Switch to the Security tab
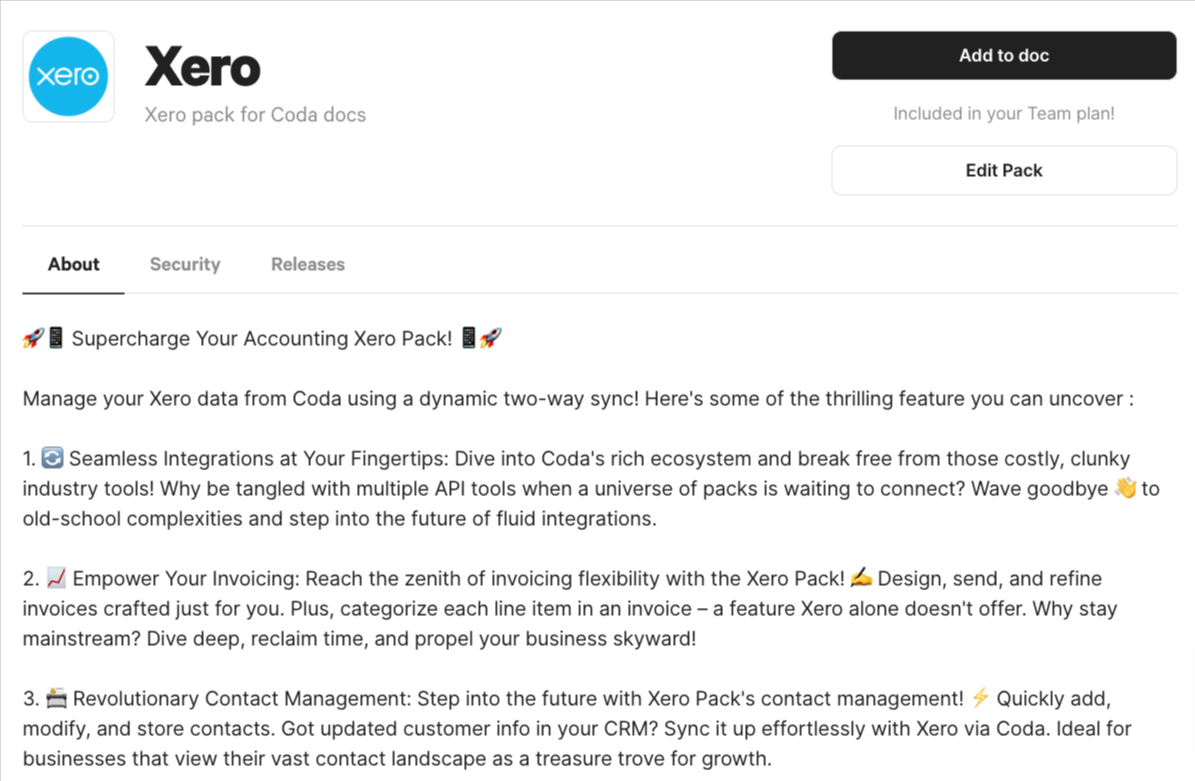 tap(185, 264)
